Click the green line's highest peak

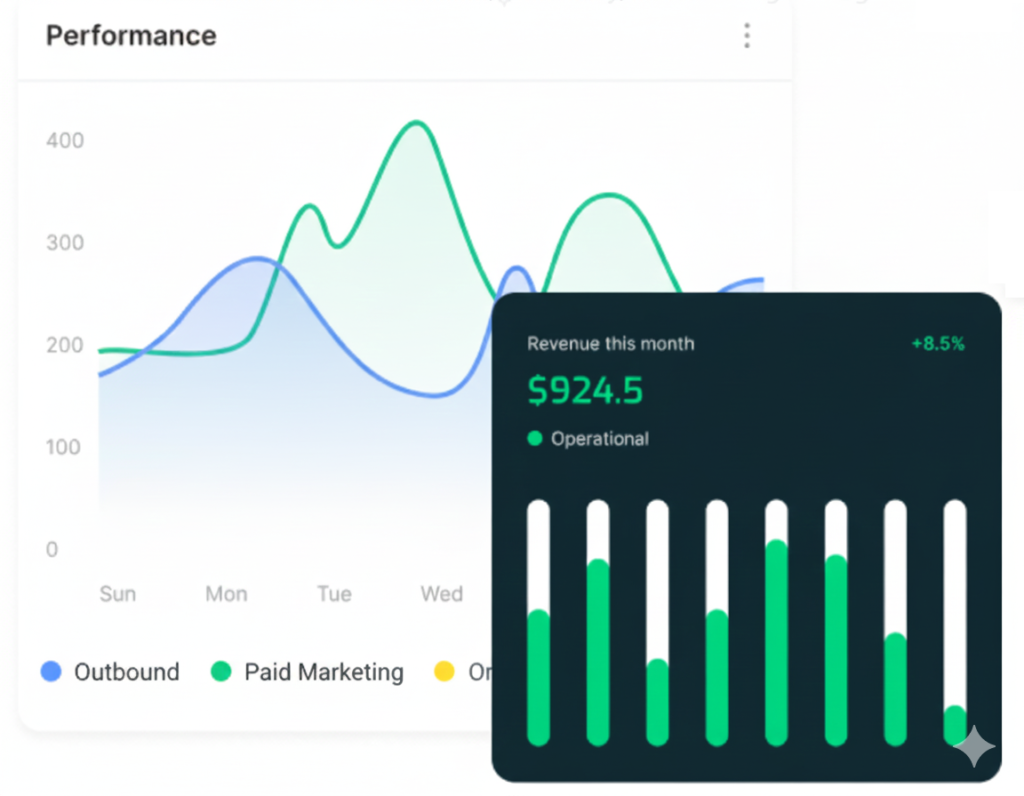[x=415, y=124]
